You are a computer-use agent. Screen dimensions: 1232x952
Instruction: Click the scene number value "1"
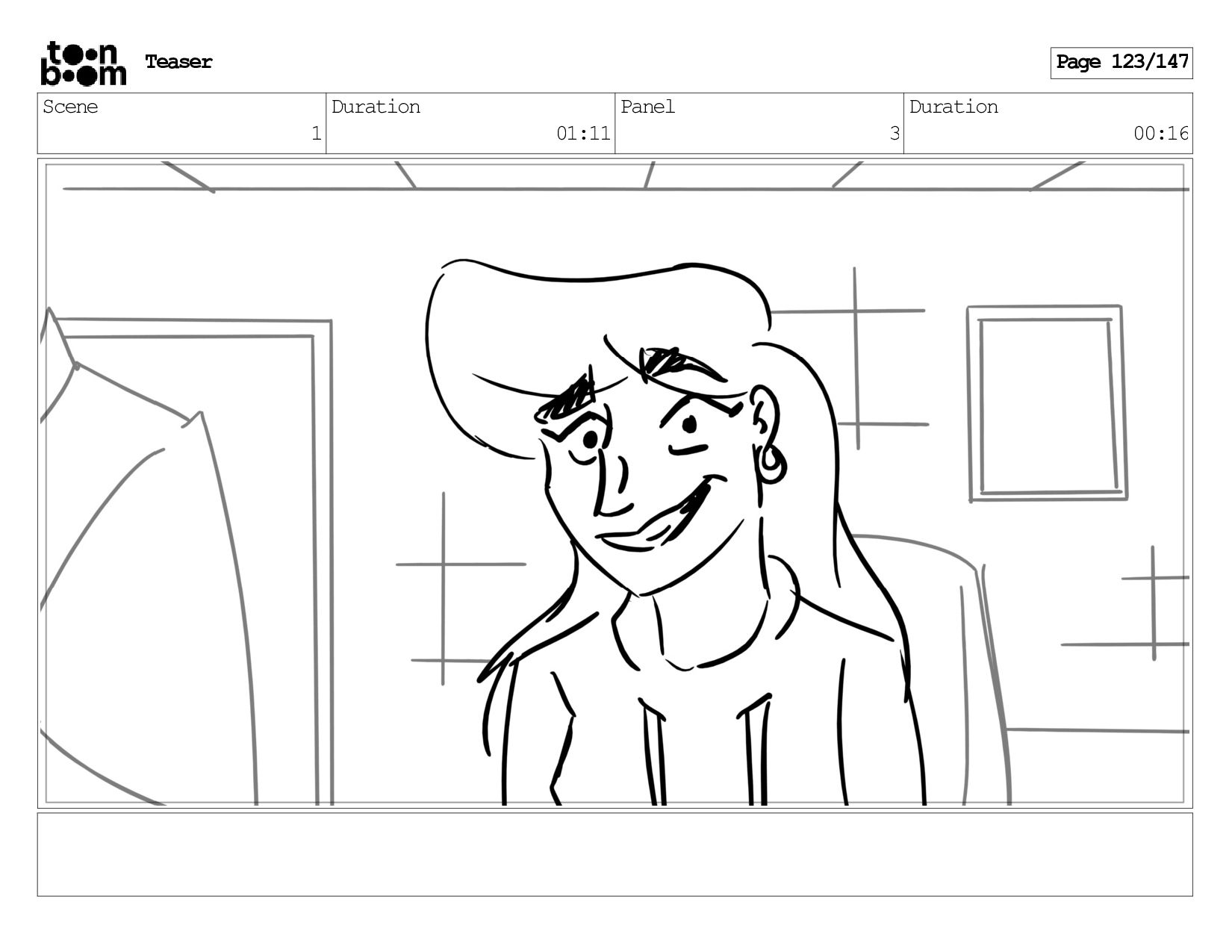[316, 134]
